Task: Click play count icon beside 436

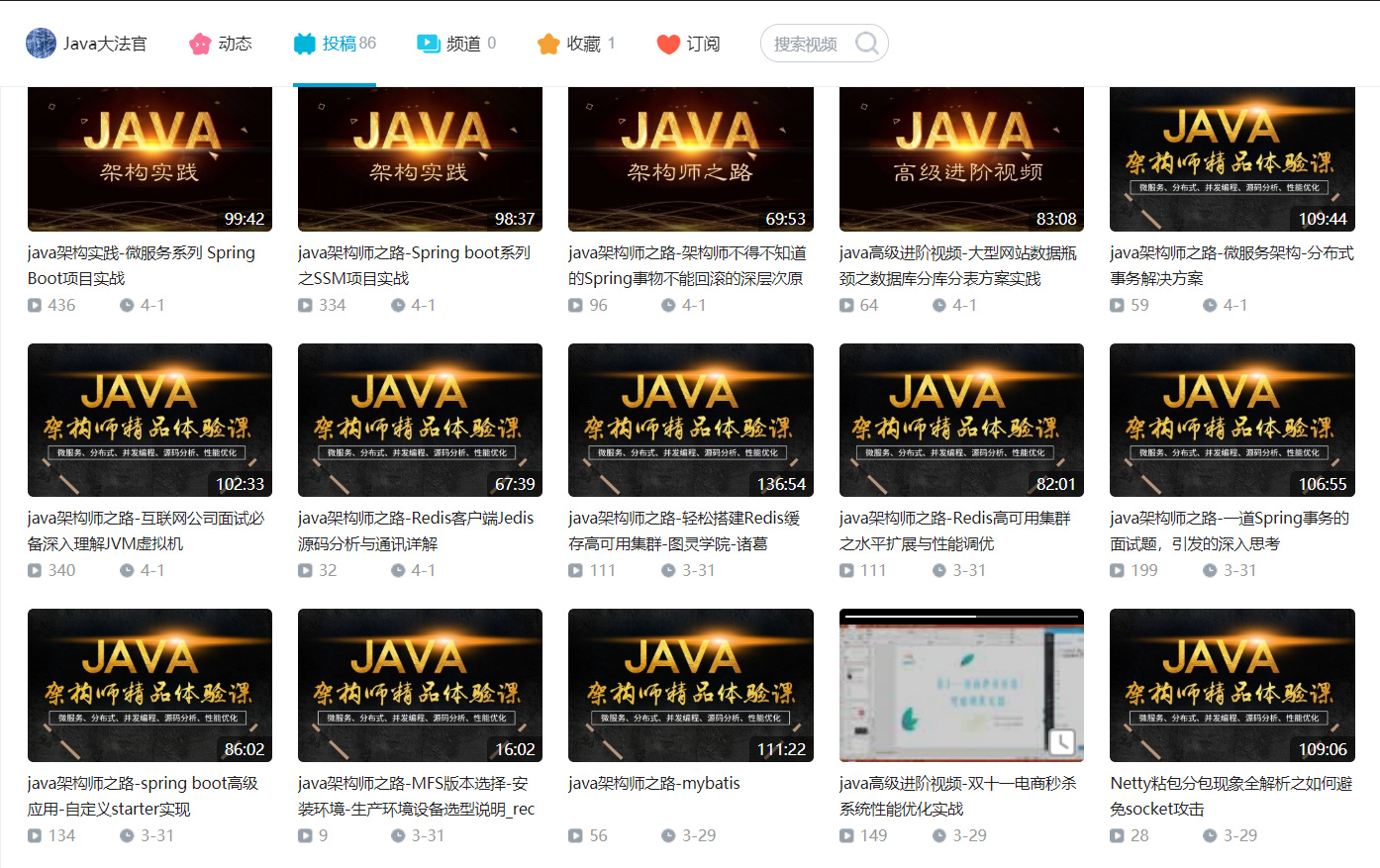Action: pyautogui.click(x=35, y=305)
